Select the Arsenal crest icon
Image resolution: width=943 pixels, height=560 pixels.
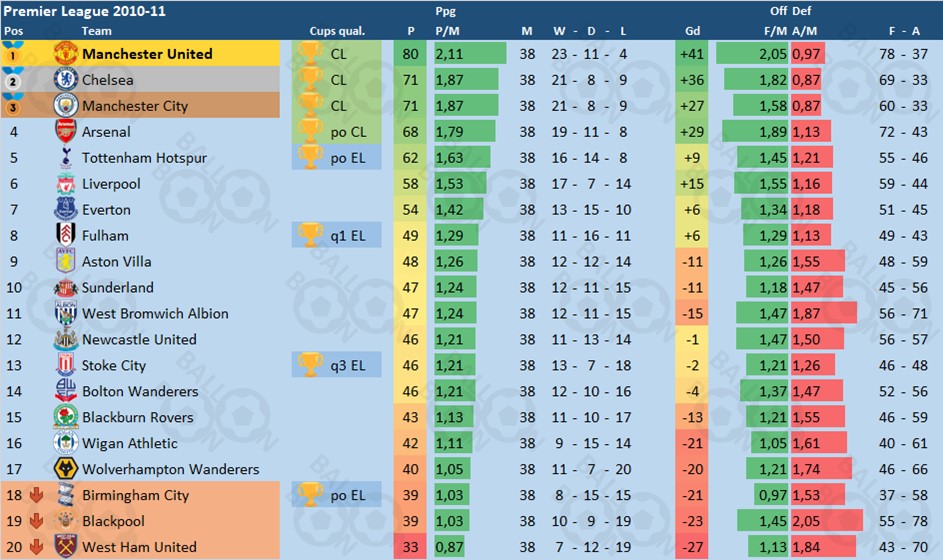[x=66, y=131]
